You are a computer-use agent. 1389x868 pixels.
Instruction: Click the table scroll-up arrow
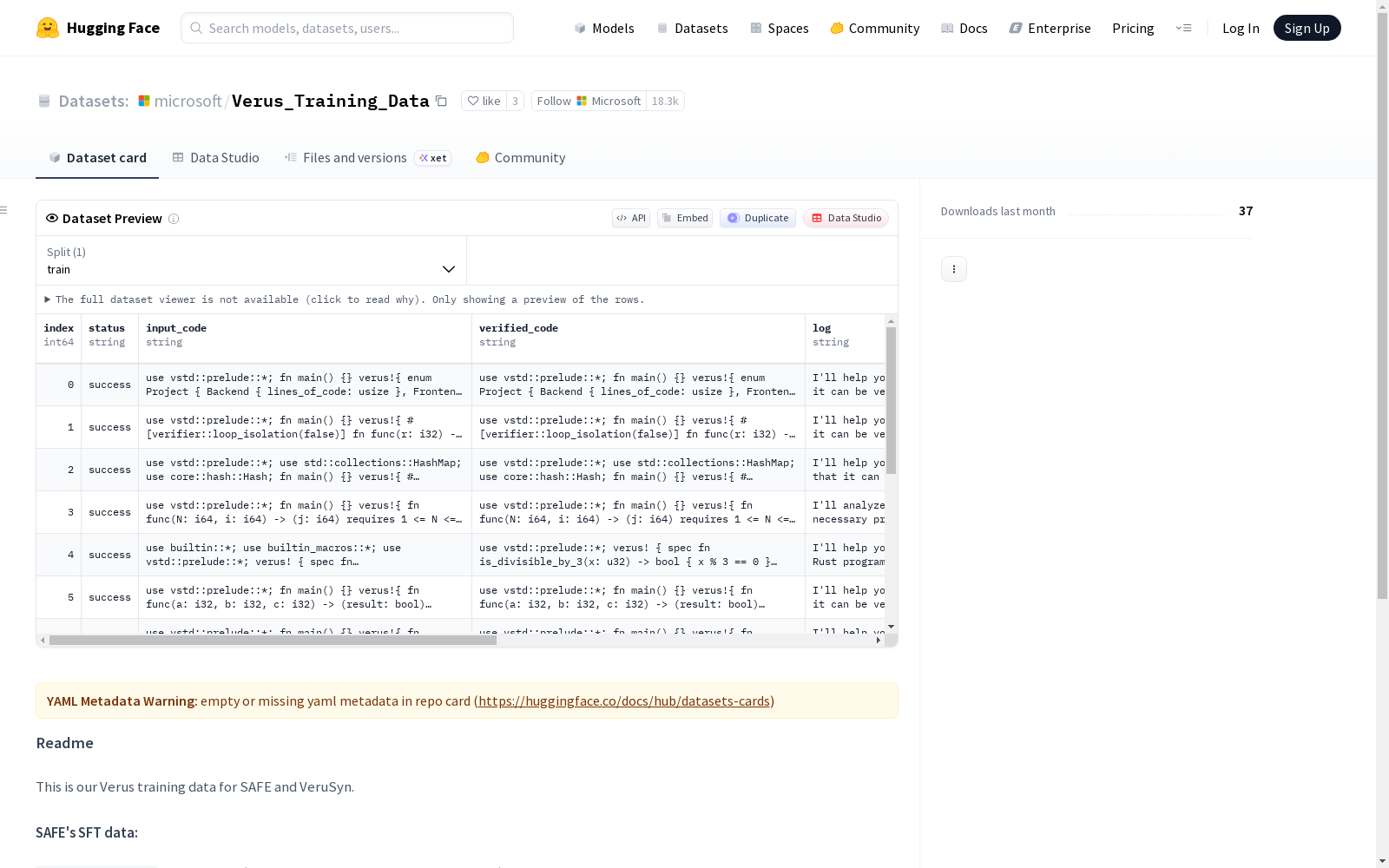click(x=891, y=321)
